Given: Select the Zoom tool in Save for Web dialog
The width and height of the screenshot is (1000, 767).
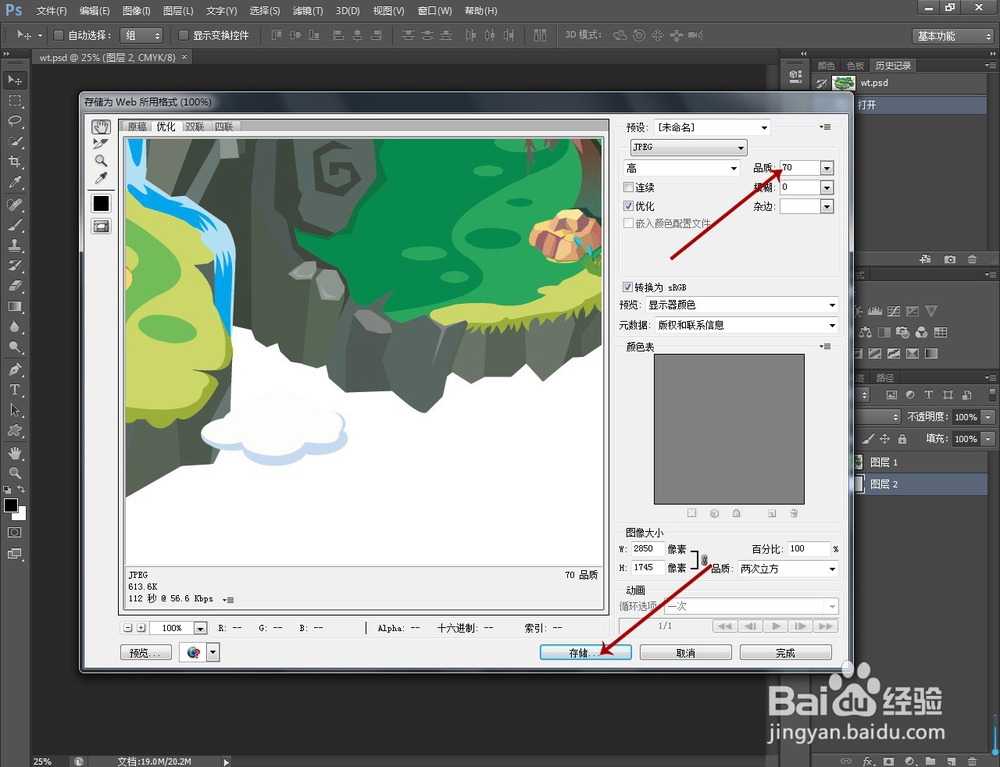Looking at the screenshot, I should [101, 161].
